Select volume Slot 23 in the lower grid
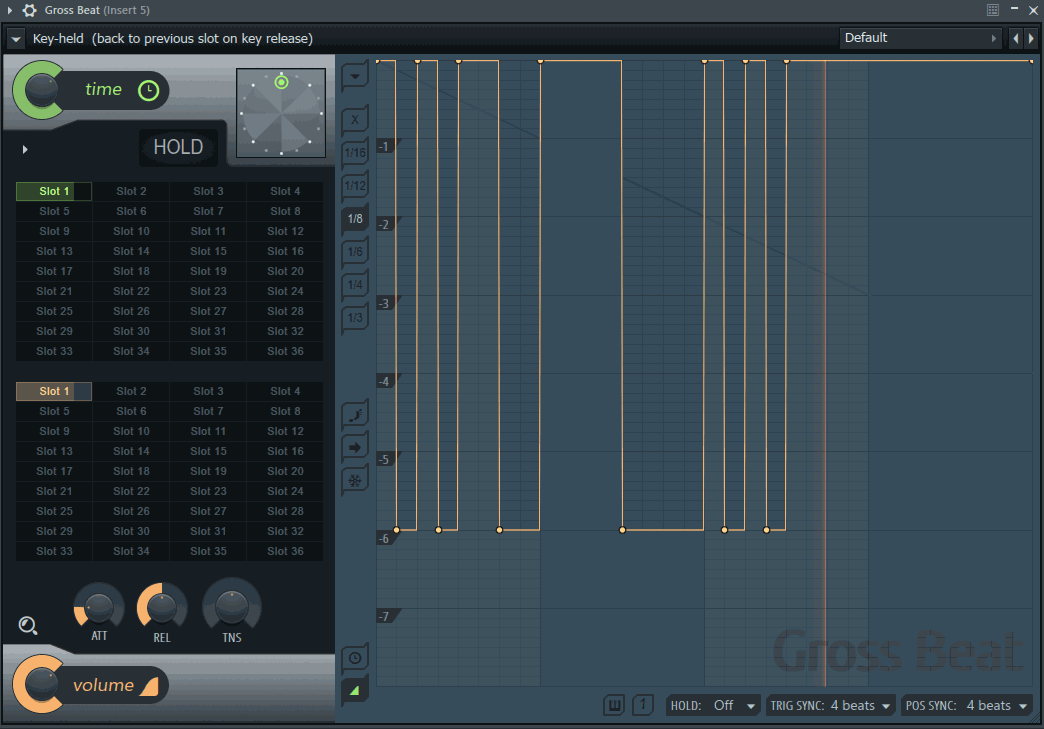Image resolution: width=1044 pixels, height=729 pixels. coord(208,491)
